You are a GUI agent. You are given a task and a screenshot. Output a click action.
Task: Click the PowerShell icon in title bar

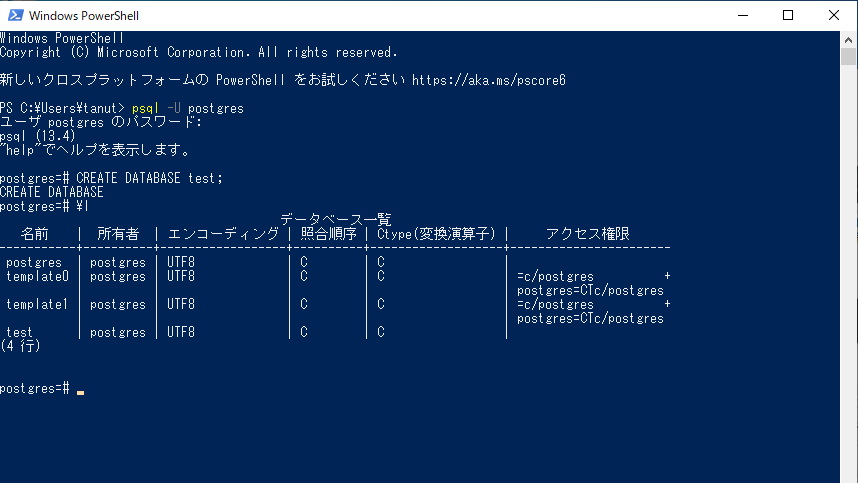pyautogui.click(x=15, y=15)
